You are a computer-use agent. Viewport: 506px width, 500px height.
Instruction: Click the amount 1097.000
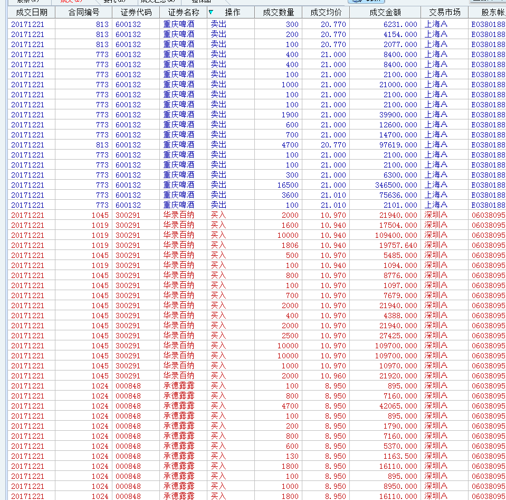[x=400, y=285]
